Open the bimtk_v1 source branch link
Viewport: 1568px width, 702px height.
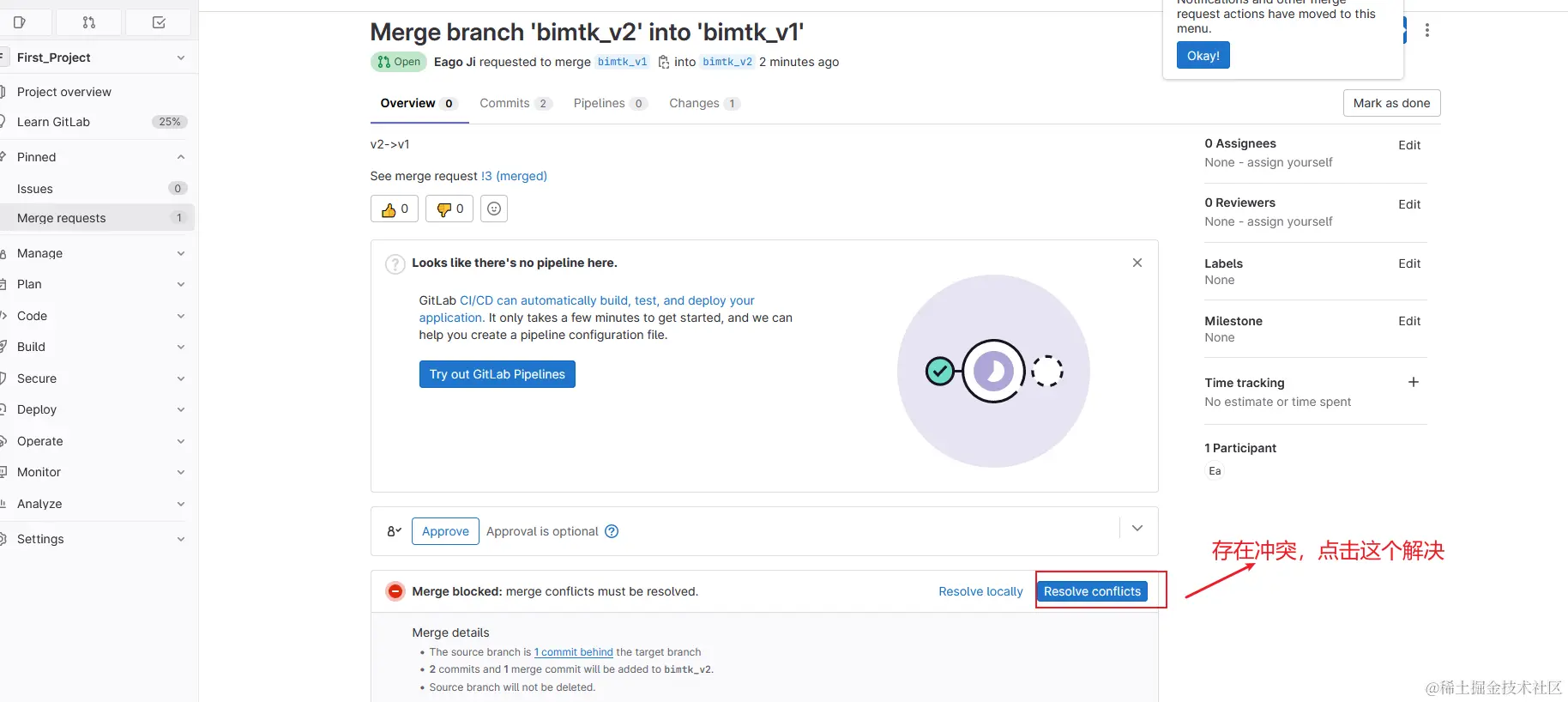coord(623,62)
